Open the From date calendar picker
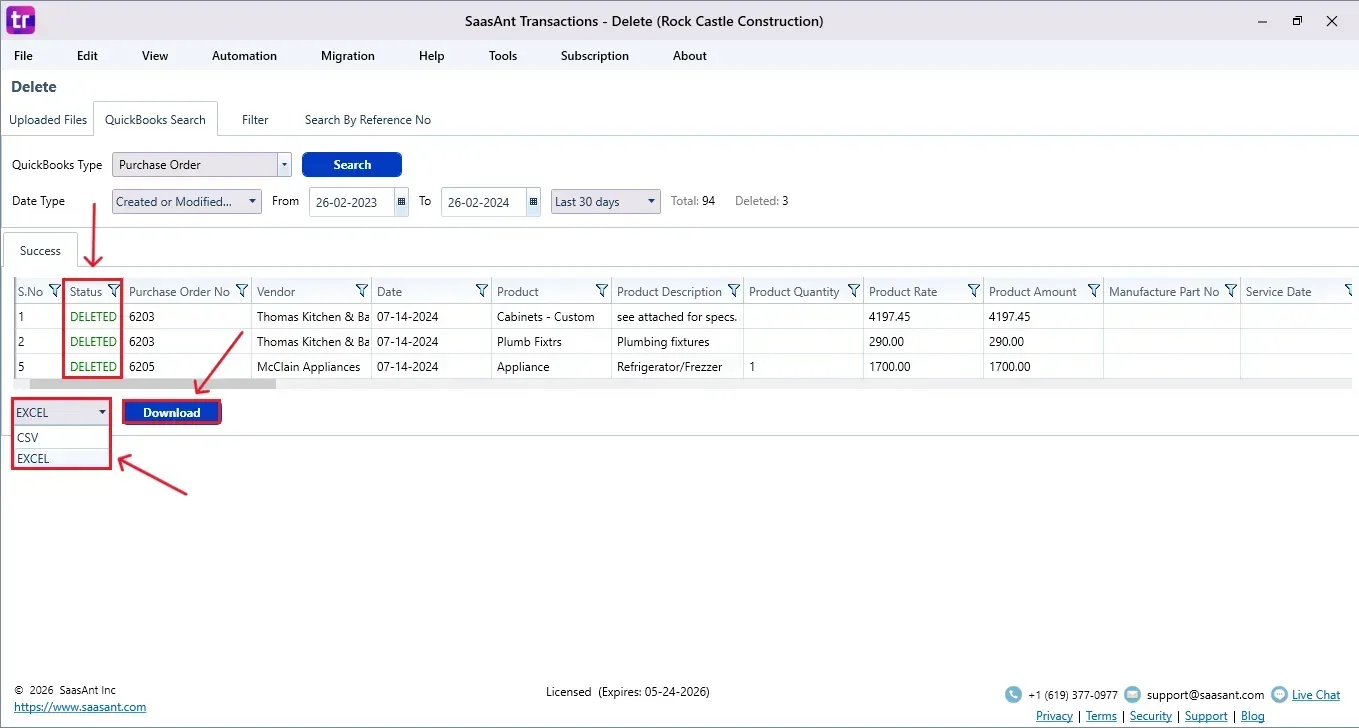This screenshot has width=1359, height=728. [x=402, y=201]
